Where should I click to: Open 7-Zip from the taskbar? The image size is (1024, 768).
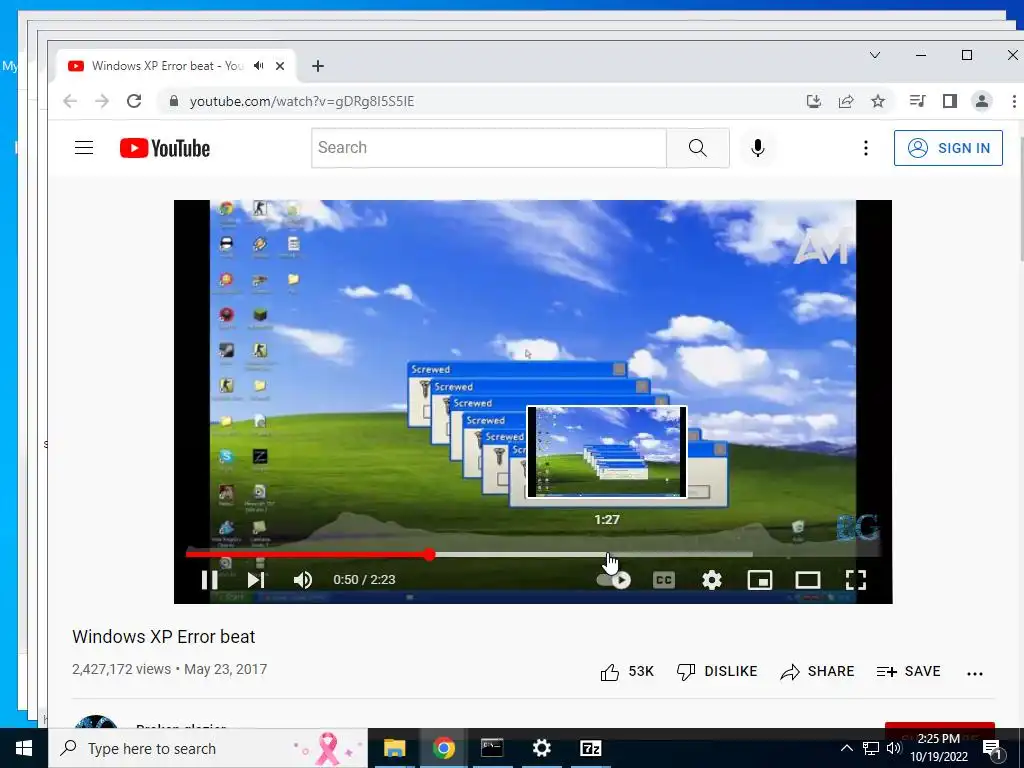click(x=590, y=748)
